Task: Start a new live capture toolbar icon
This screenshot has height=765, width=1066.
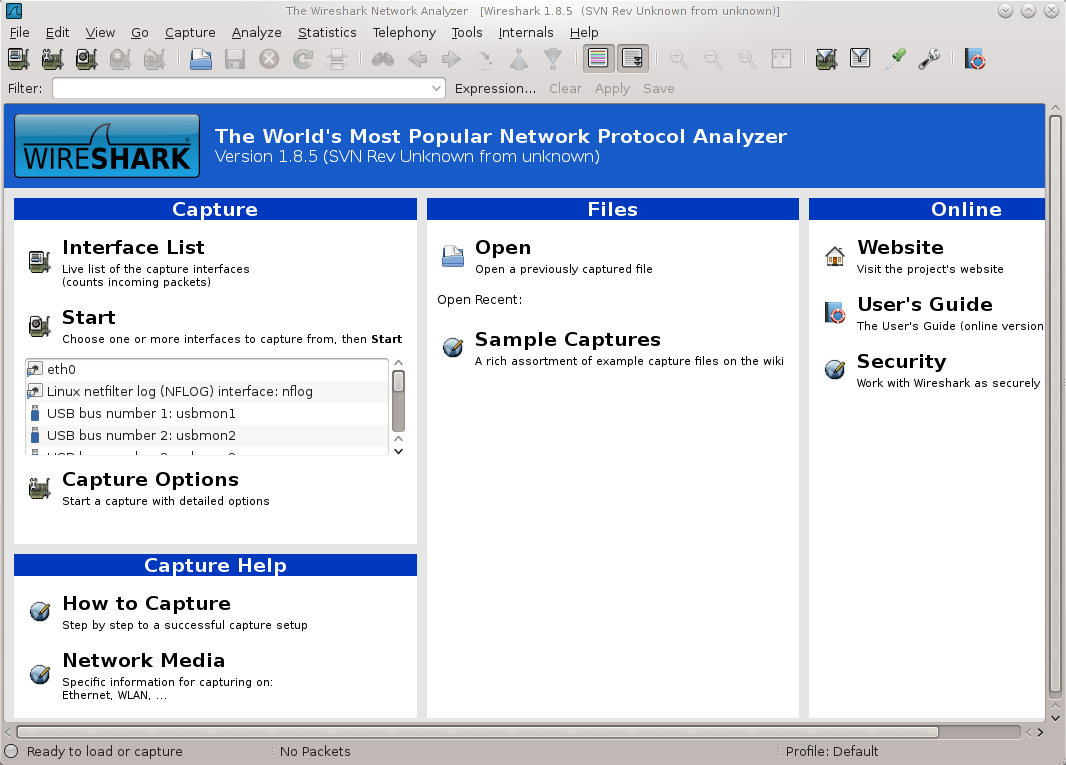Action: pos(87,59)
